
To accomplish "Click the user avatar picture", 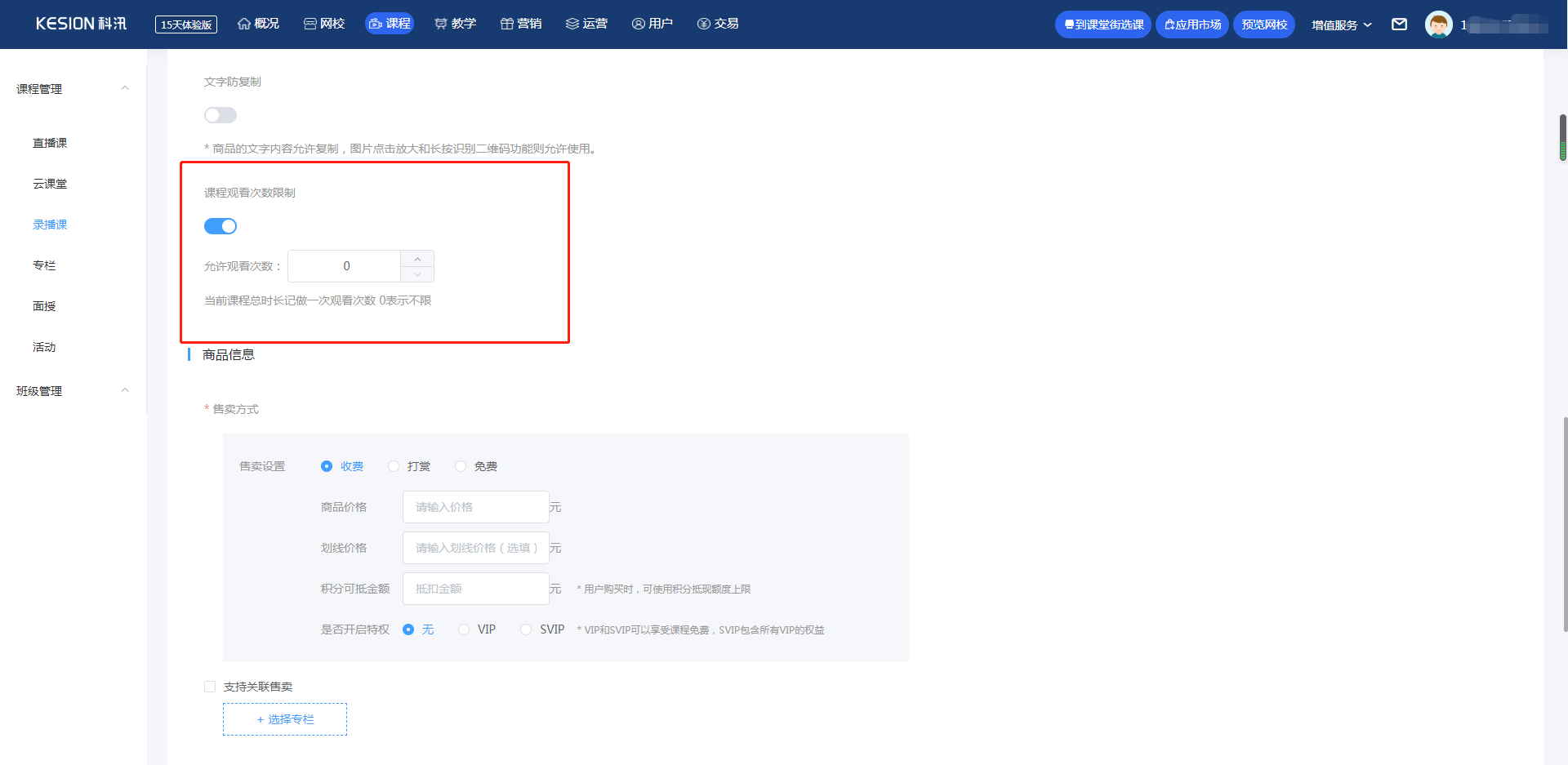I will (1438, 24).
